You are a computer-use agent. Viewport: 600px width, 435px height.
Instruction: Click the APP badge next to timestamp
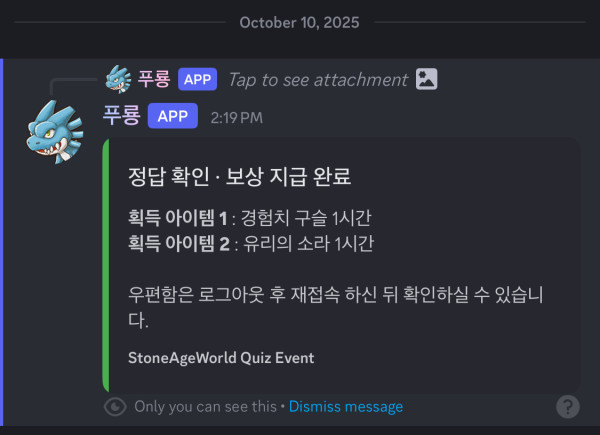click(173, 116)
